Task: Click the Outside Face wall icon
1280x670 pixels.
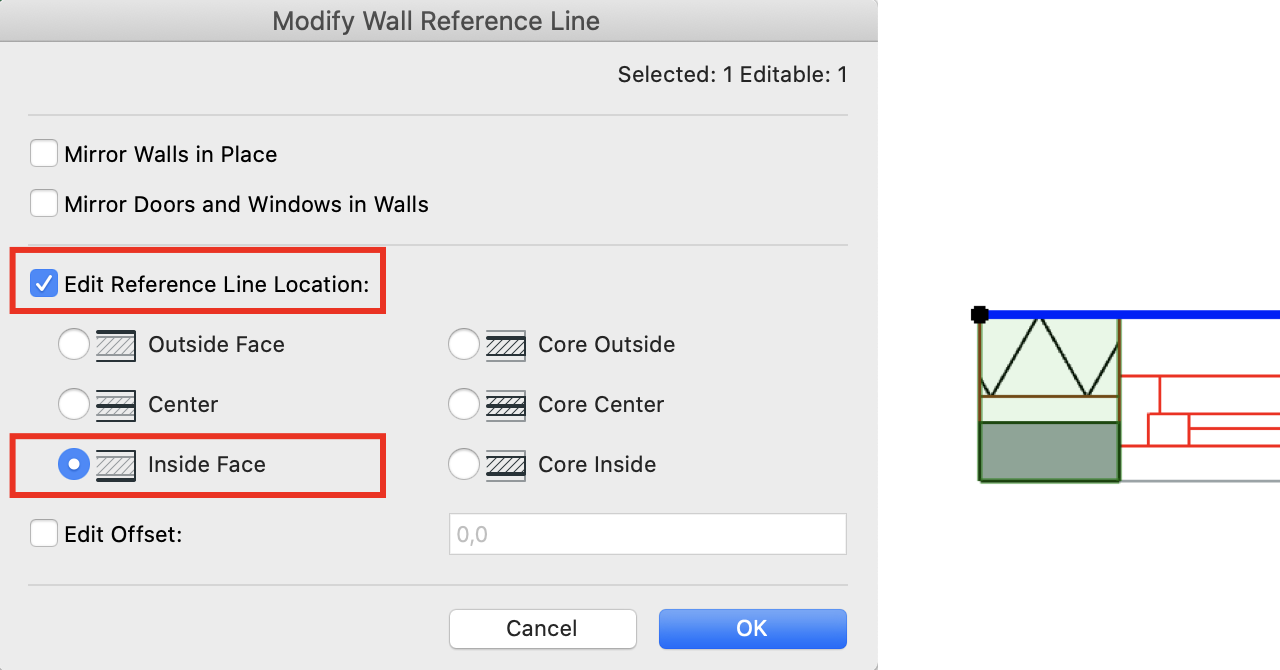Action: (116, 345)
